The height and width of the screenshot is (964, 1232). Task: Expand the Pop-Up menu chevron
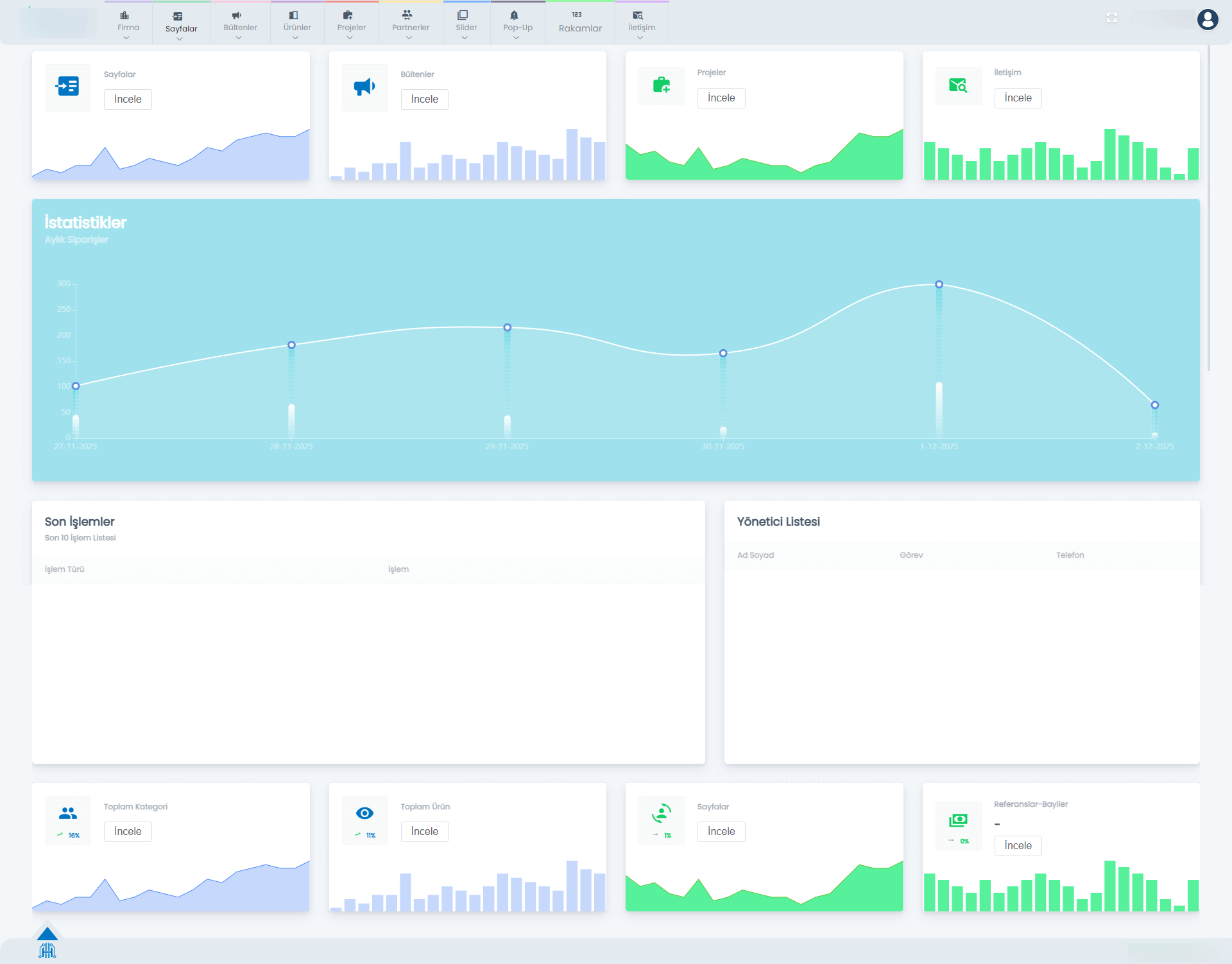pos(517,38)
